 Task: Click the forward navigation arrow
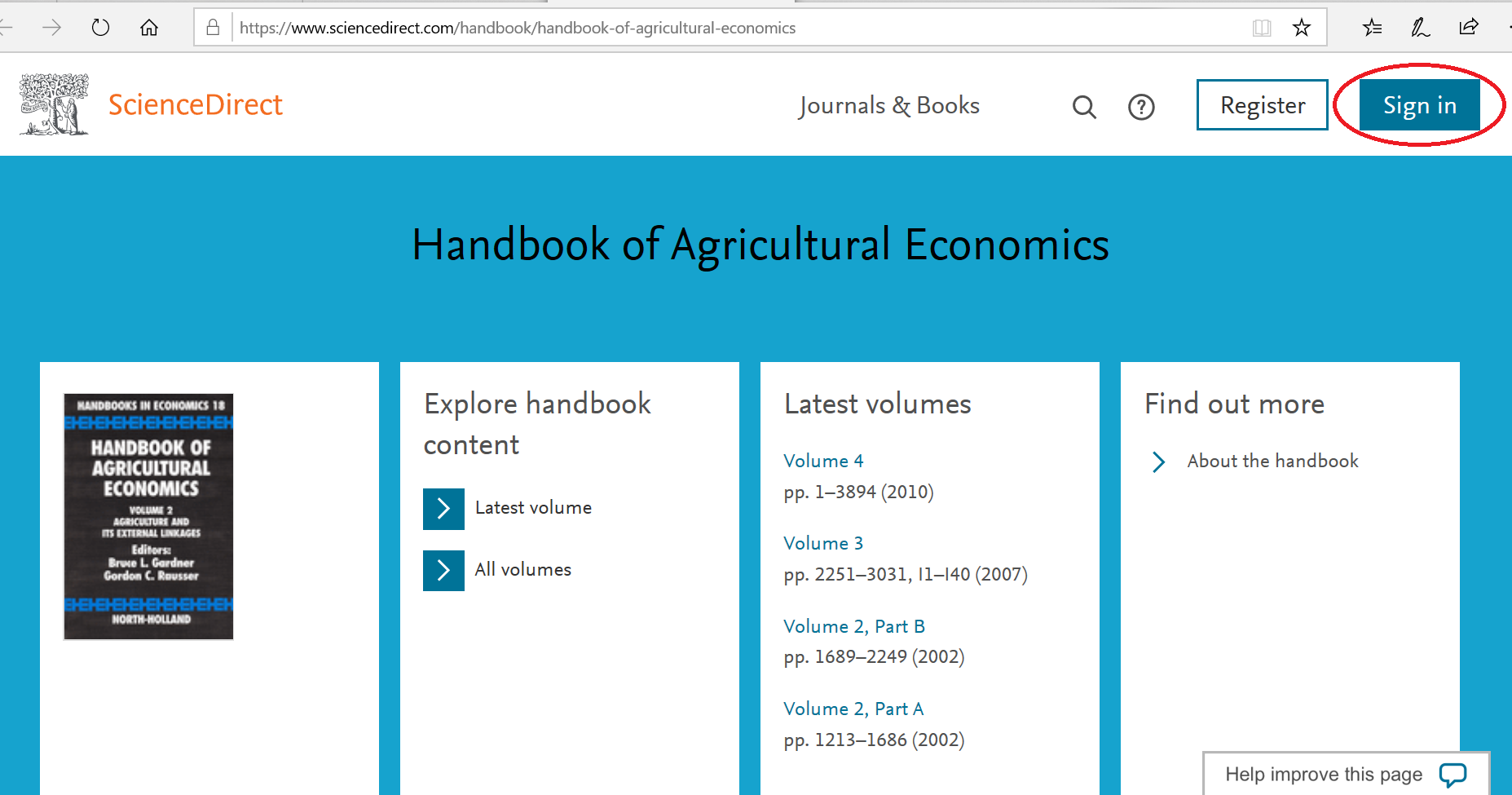51,28
